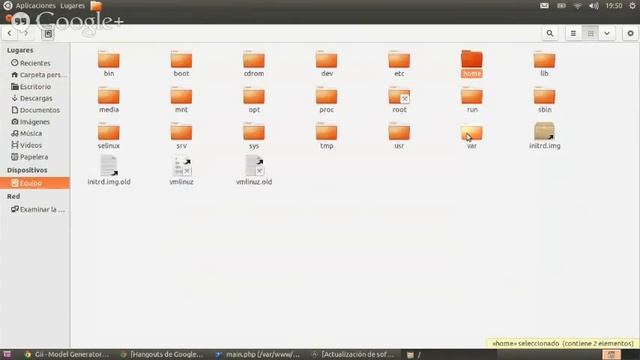This screenshot has width=640, height=360.
Task: Open the bin folder
Action: [109, 64]
